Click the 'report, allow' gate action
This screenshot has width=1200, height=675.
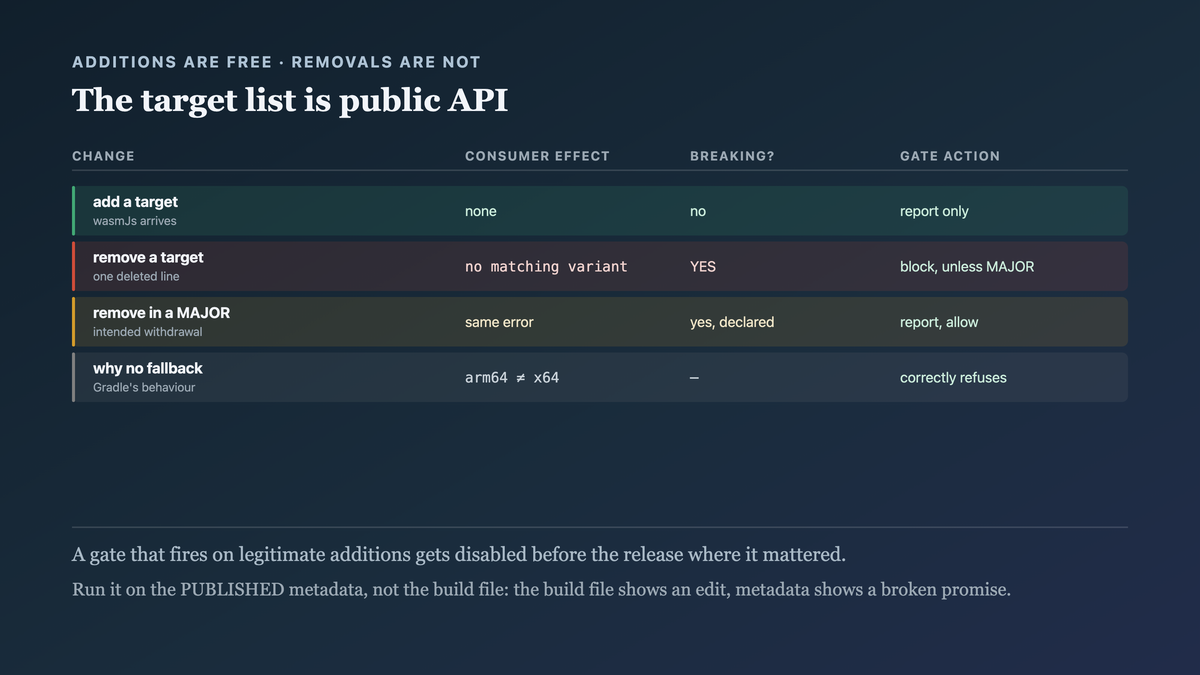pyautogui.click(x=939, y=322)
